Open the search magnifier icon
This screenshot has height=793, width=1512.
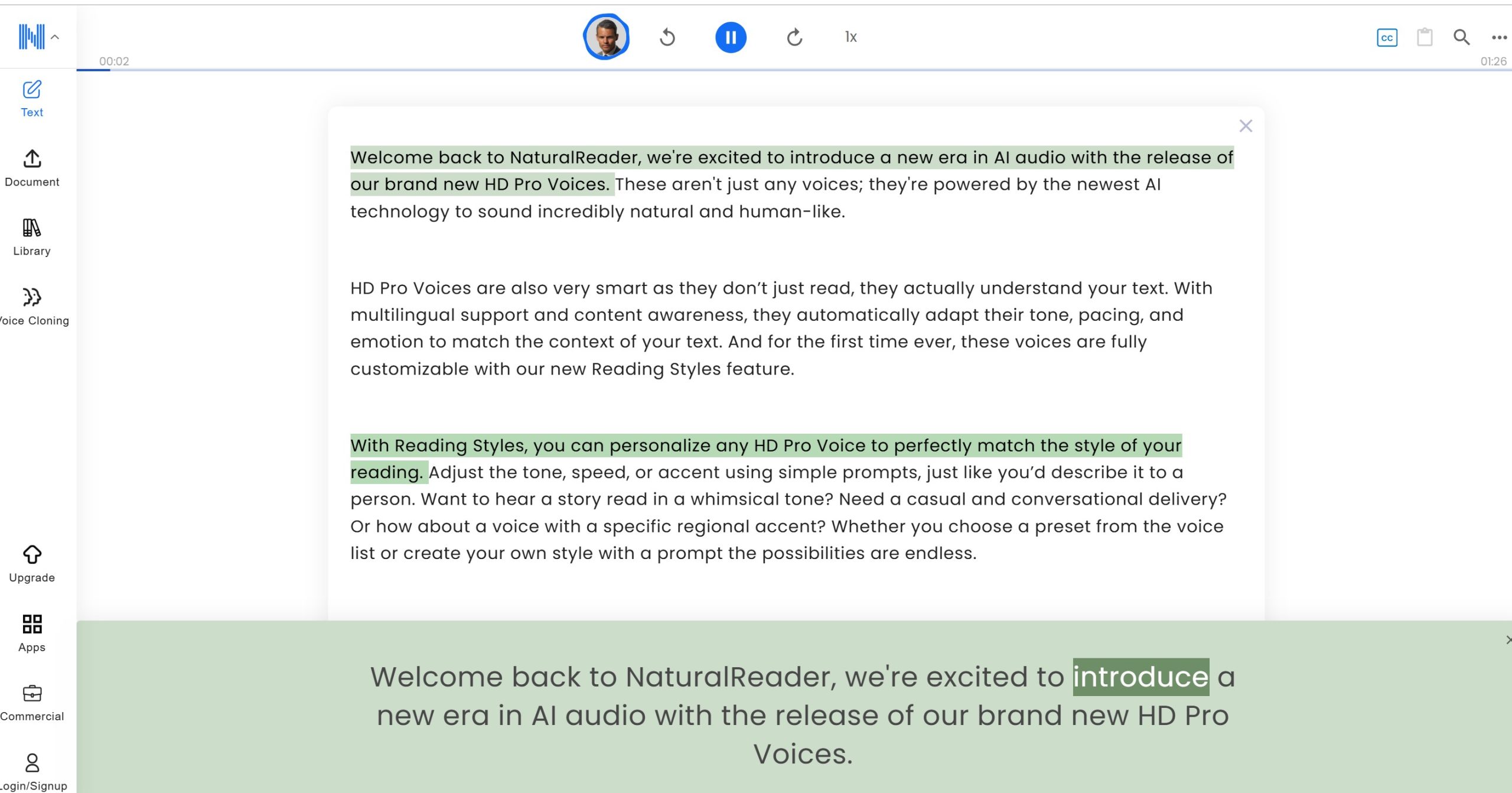(1461, 37)
